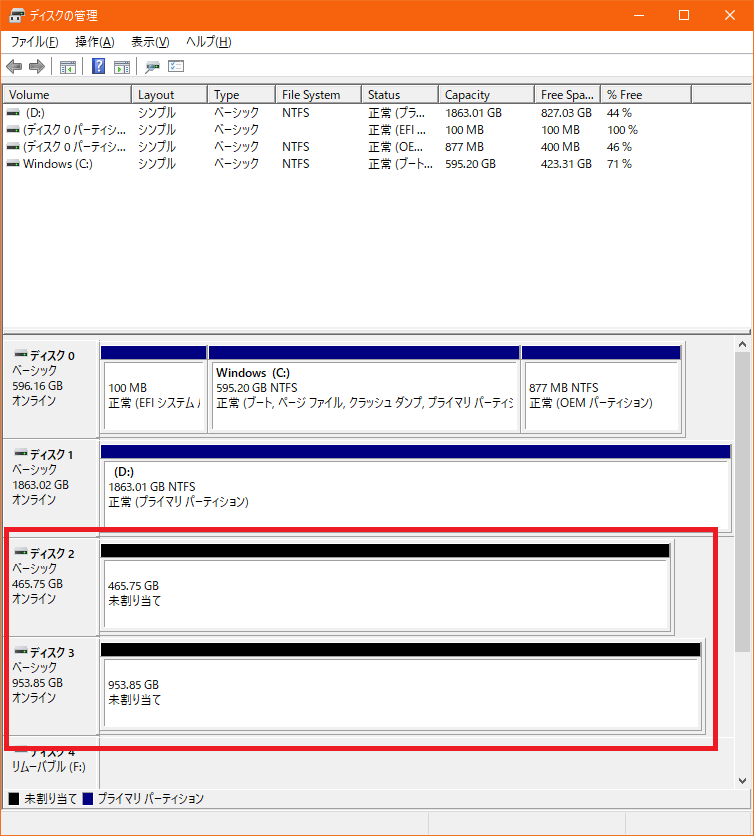Open the 表示(V) menu
The width and height of the screenshot is (754, 836).
point(150,42)
